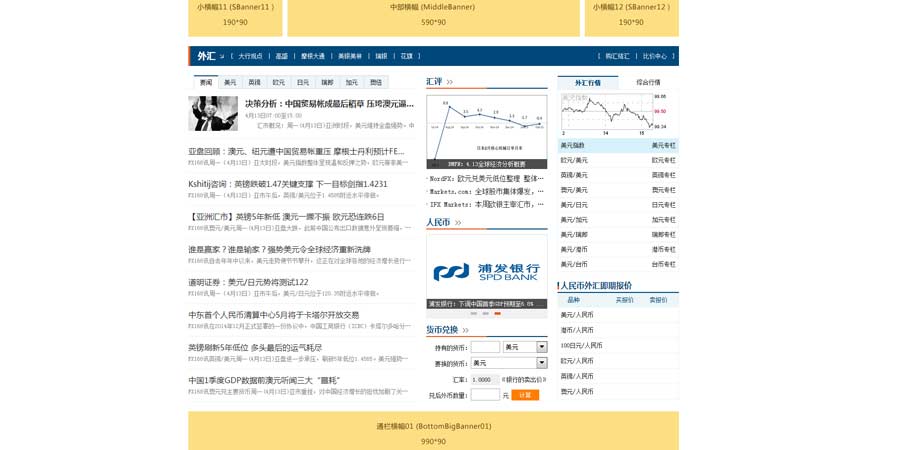Image resolution: width=900 pixels, height=450 pixels.
Task: Open the 持有的货币 currency dropdown
Action: click(542, 347)
